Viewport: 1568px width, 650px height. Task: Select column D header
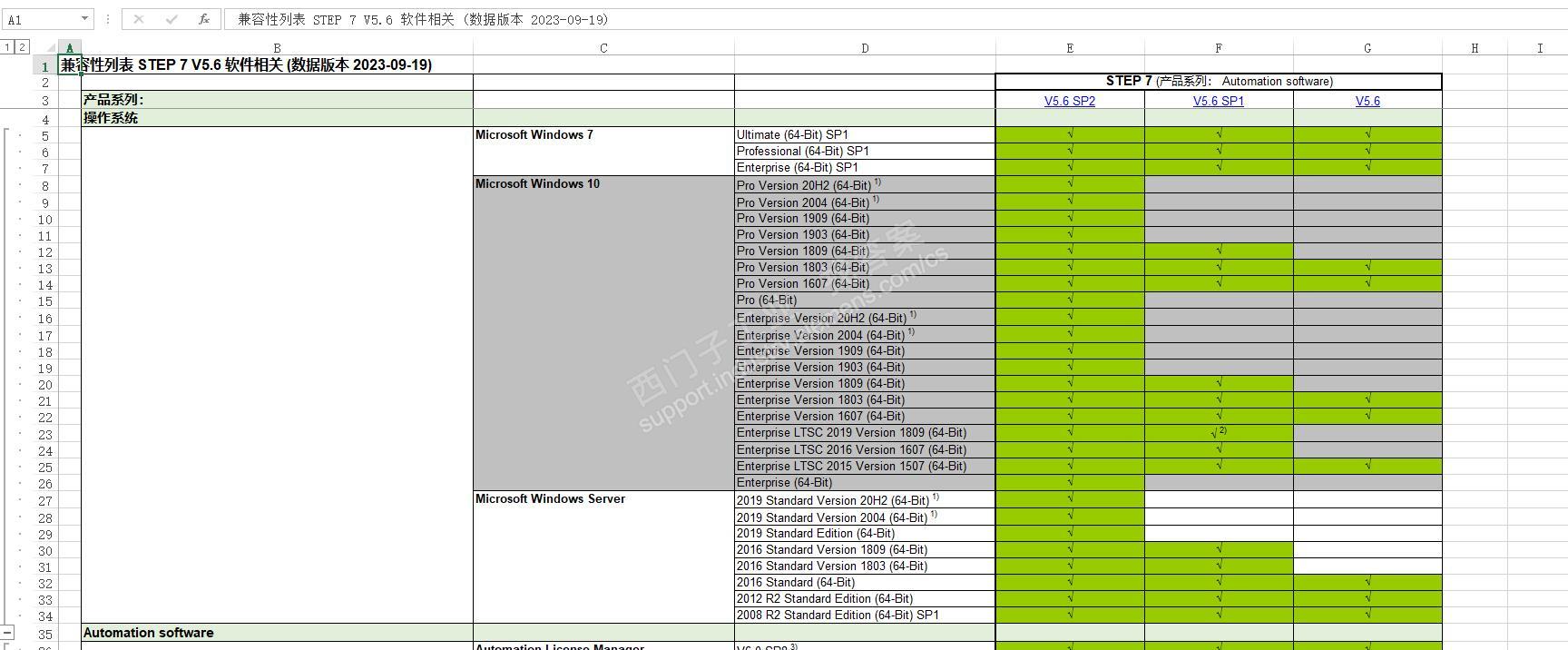(865, 48)
